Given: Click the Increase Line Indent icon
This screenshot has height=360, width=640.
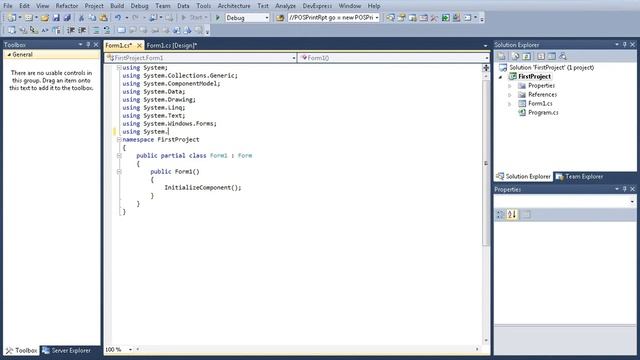Looking at the screenshot, I should click(x=82, y=30).
